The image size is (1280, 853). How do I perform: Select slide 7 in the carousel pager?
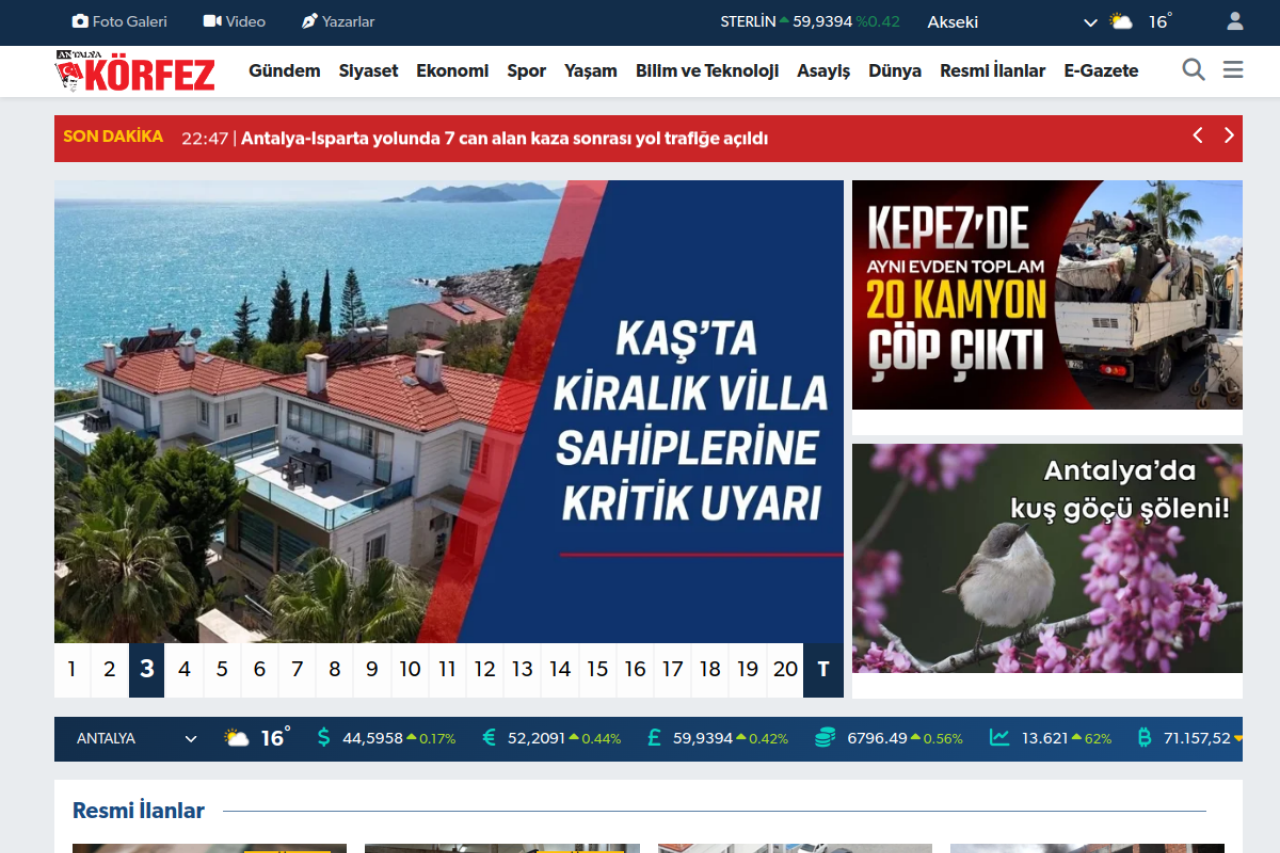click(296, 669)
